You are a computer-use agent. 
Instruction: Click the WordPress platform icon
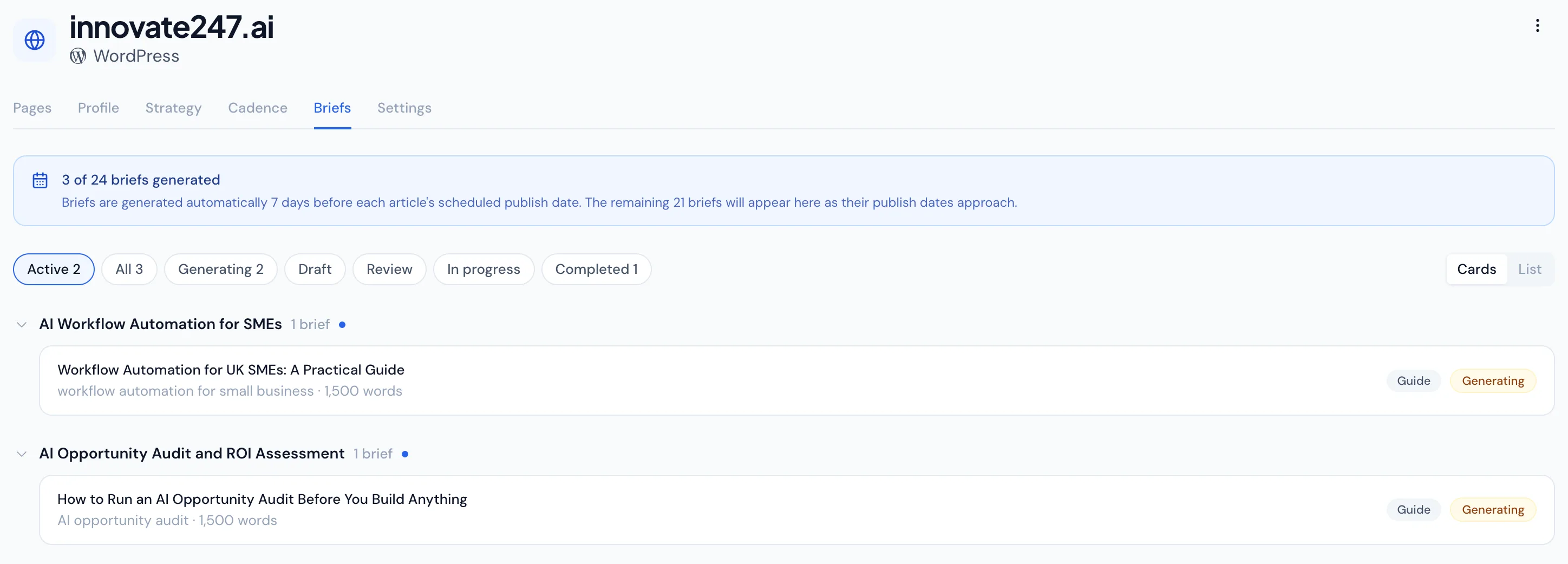pyautogui.click(x=78, y=55)
